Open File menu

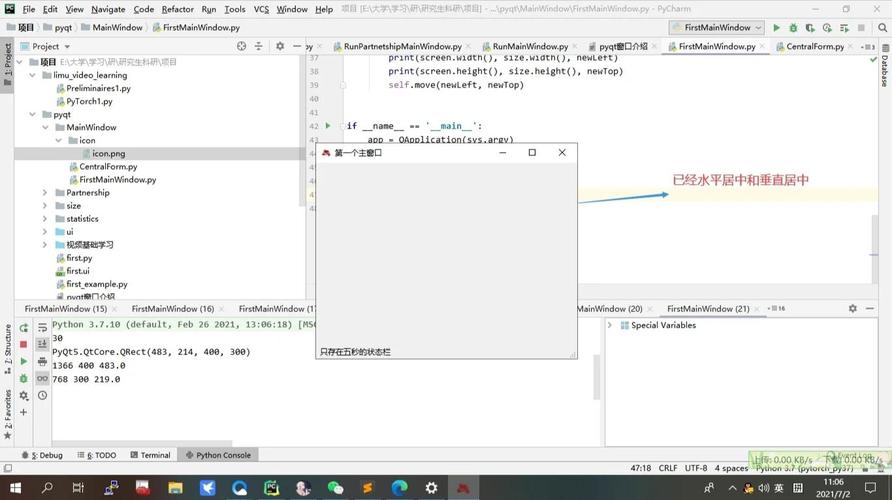[29, 9]
